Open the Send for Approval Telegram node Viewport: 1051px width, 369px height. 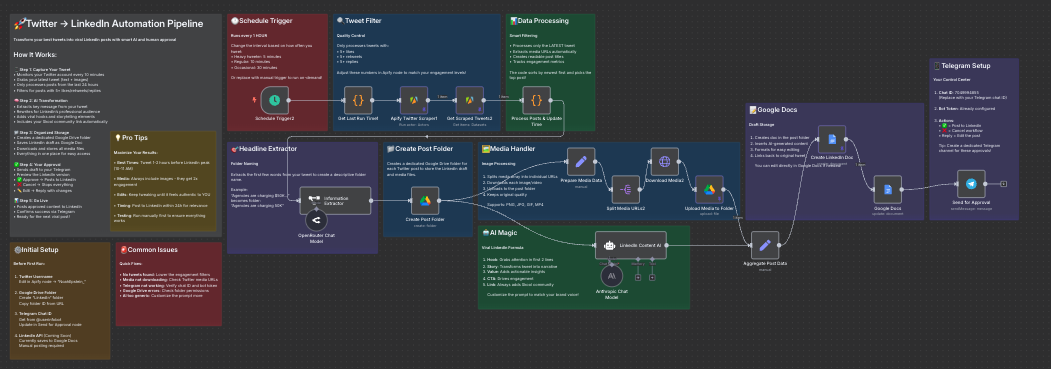pos(971,183)
